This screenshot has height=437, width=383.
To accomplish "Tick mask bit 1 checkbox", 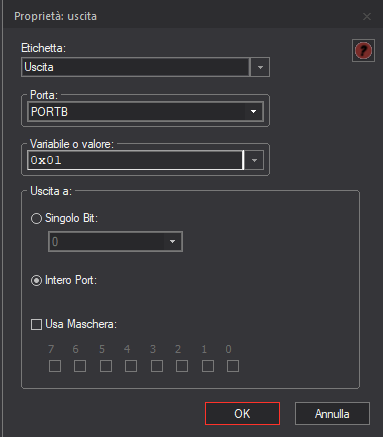I will [x=208, y=366].
